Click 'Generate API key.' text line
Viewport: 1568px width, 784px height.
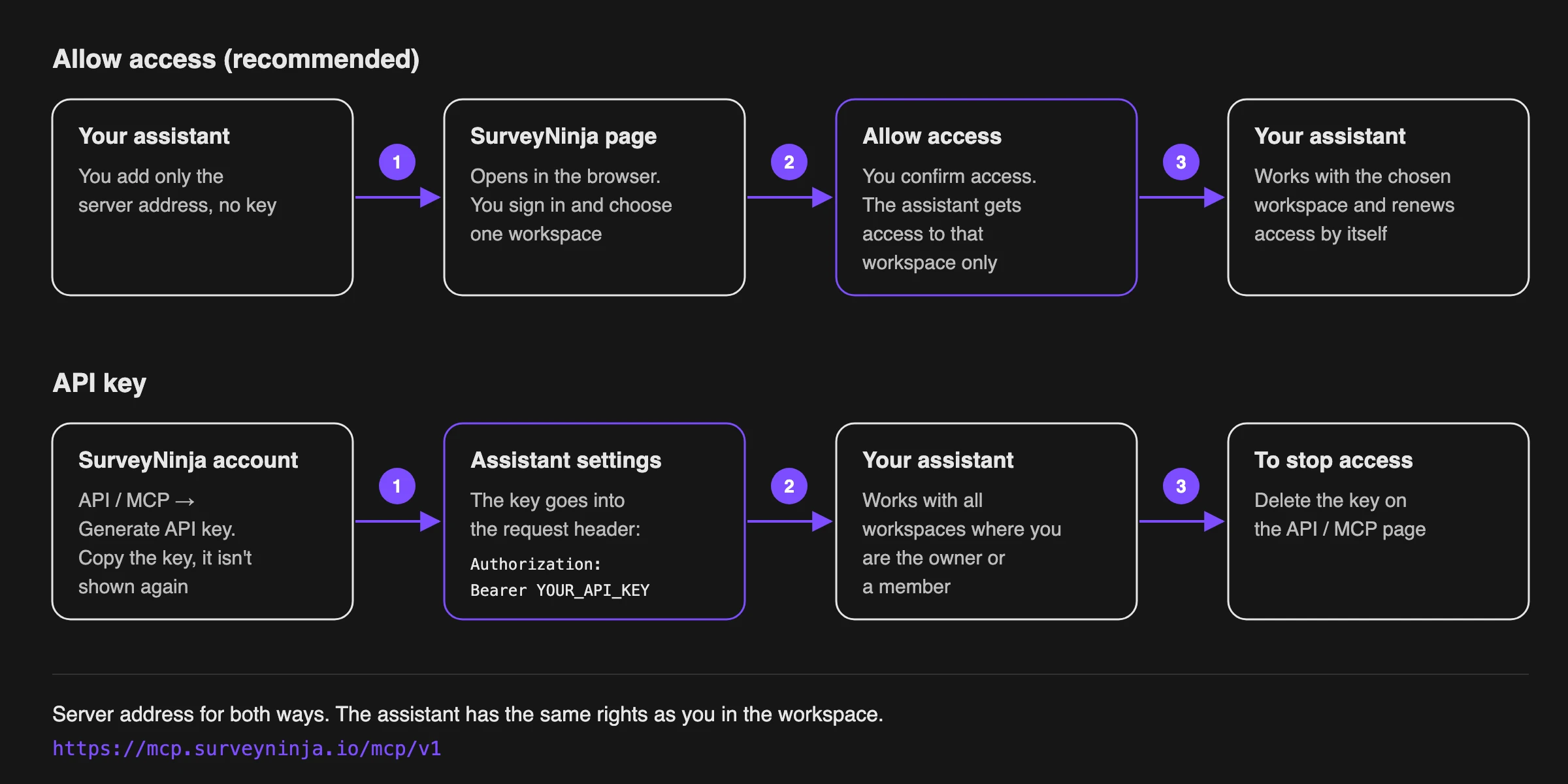coord(157,529)
